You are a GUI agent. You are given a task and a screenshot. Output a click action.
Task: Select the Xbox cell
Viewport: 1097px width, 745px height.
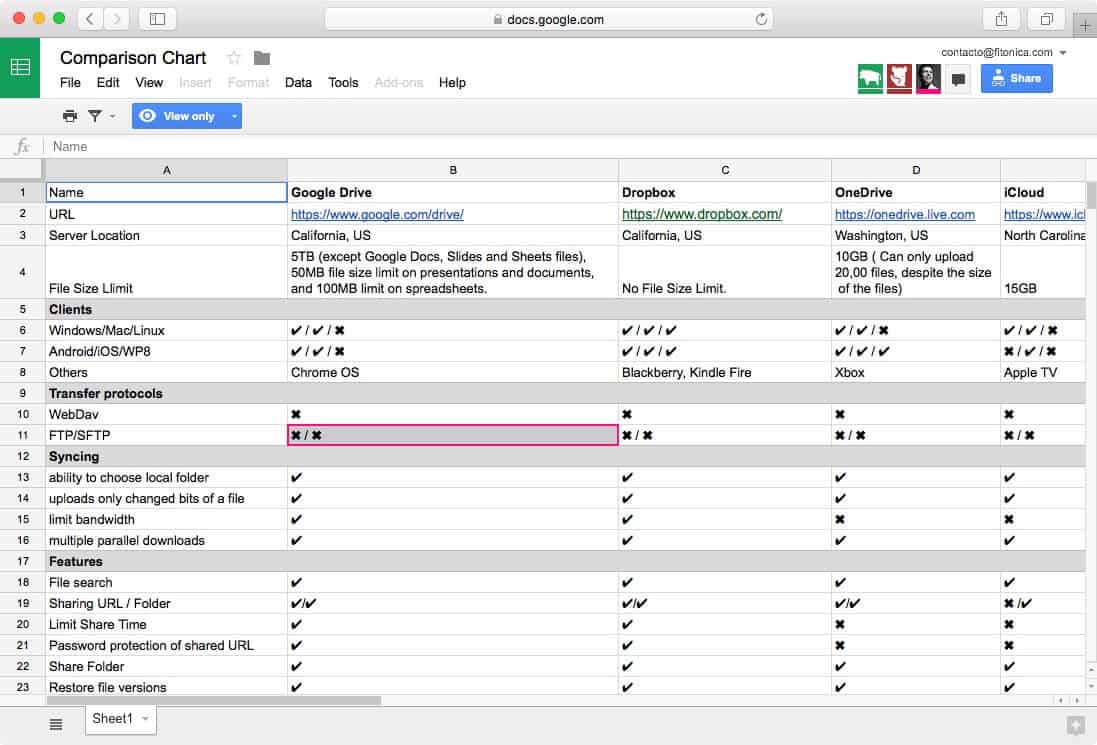click(x=916, y=372)
